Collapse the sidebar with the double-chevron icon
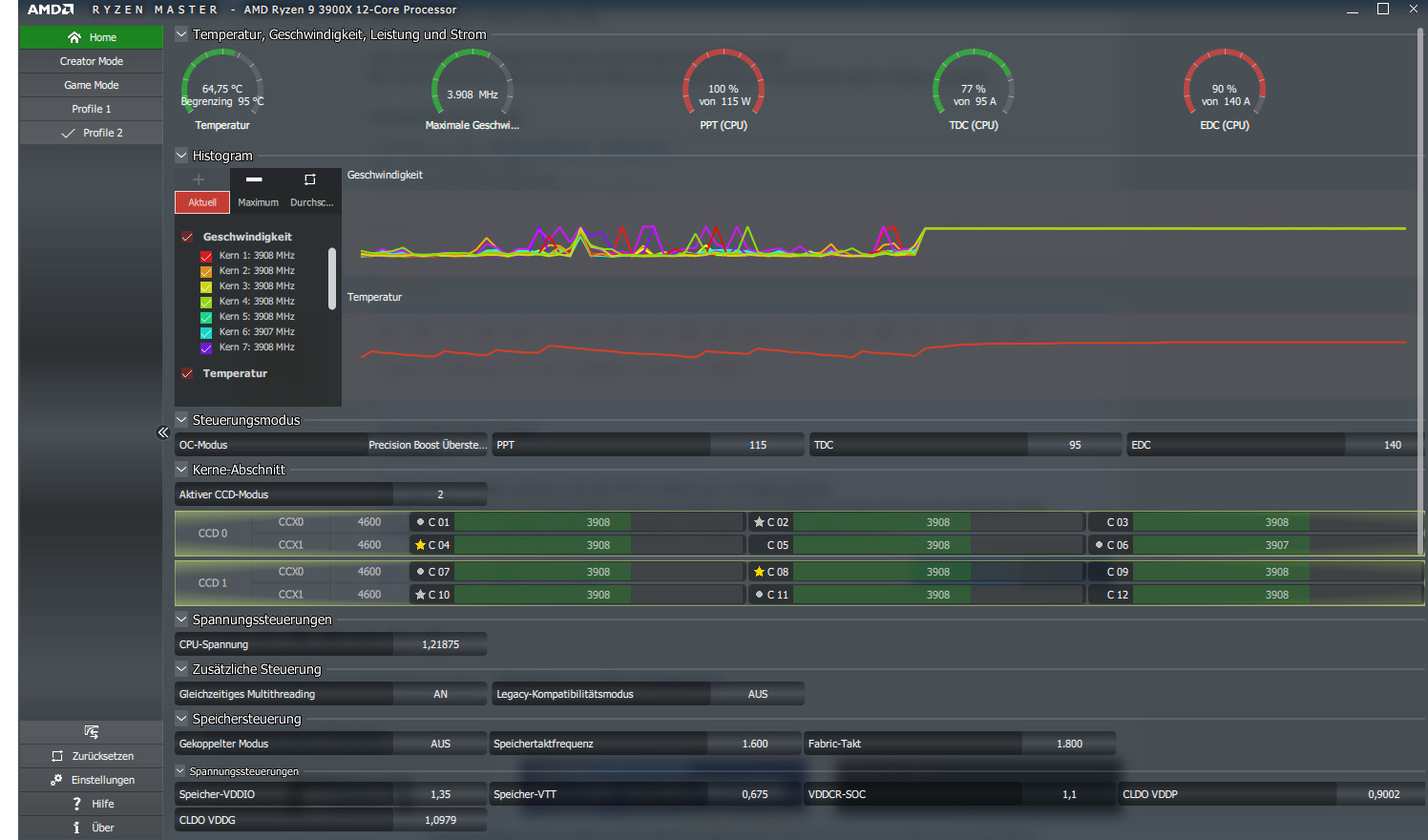 (x=162, y=432)
